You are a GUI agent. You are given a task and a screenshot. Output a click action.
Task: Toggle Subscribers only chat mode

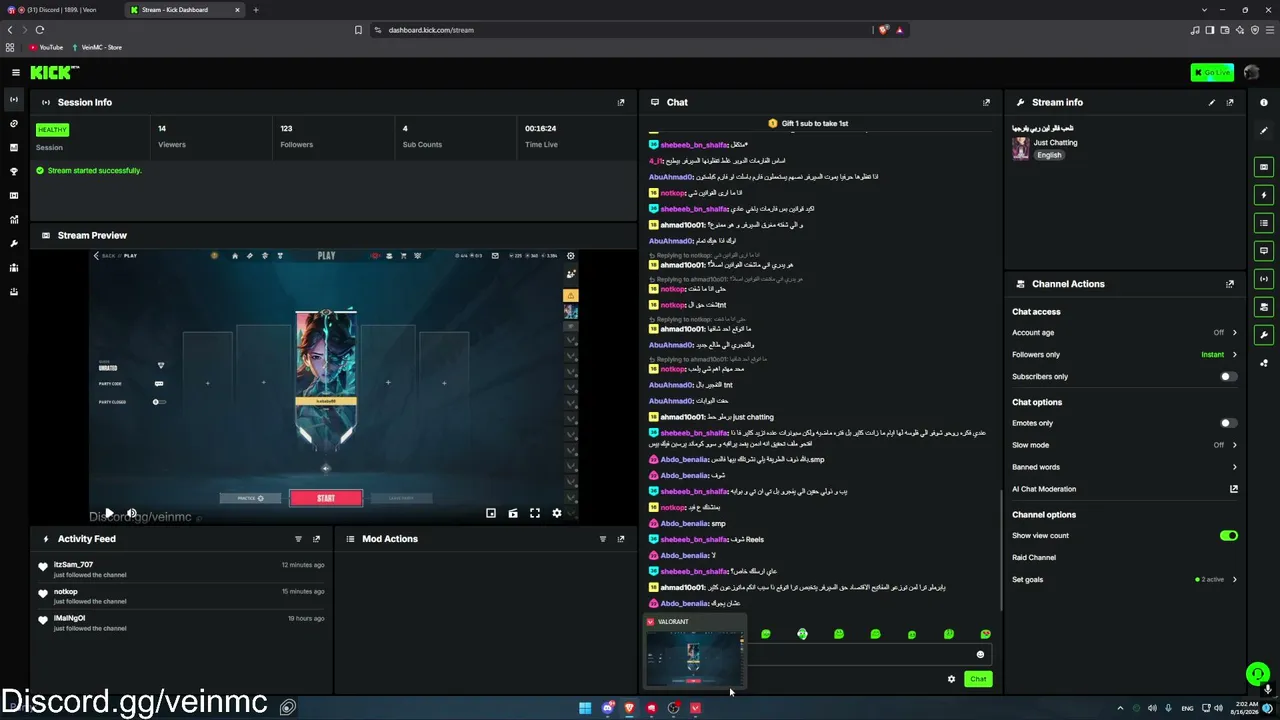[x=1228, y=377]
